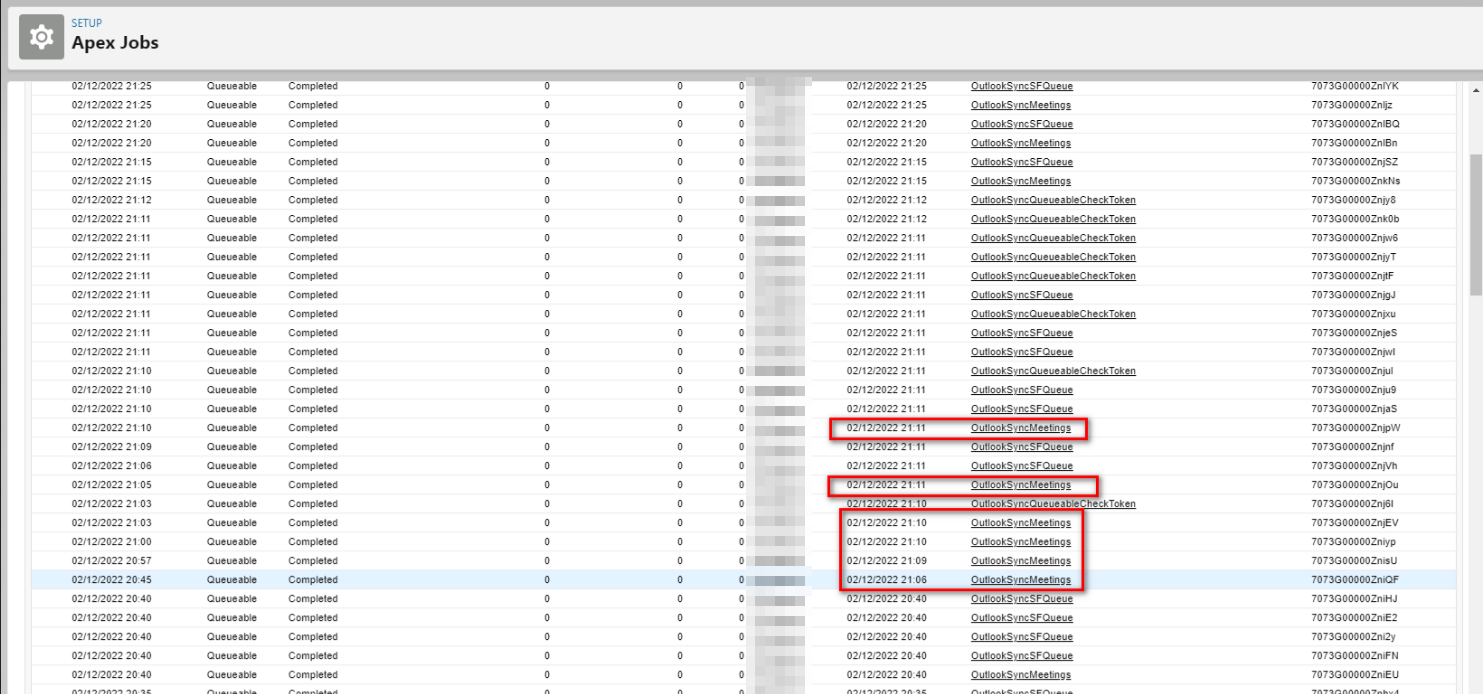Select job ID text 7073G00000ZnjOu
This screenshot has height=694, width=1483.
click(1355, 485)
